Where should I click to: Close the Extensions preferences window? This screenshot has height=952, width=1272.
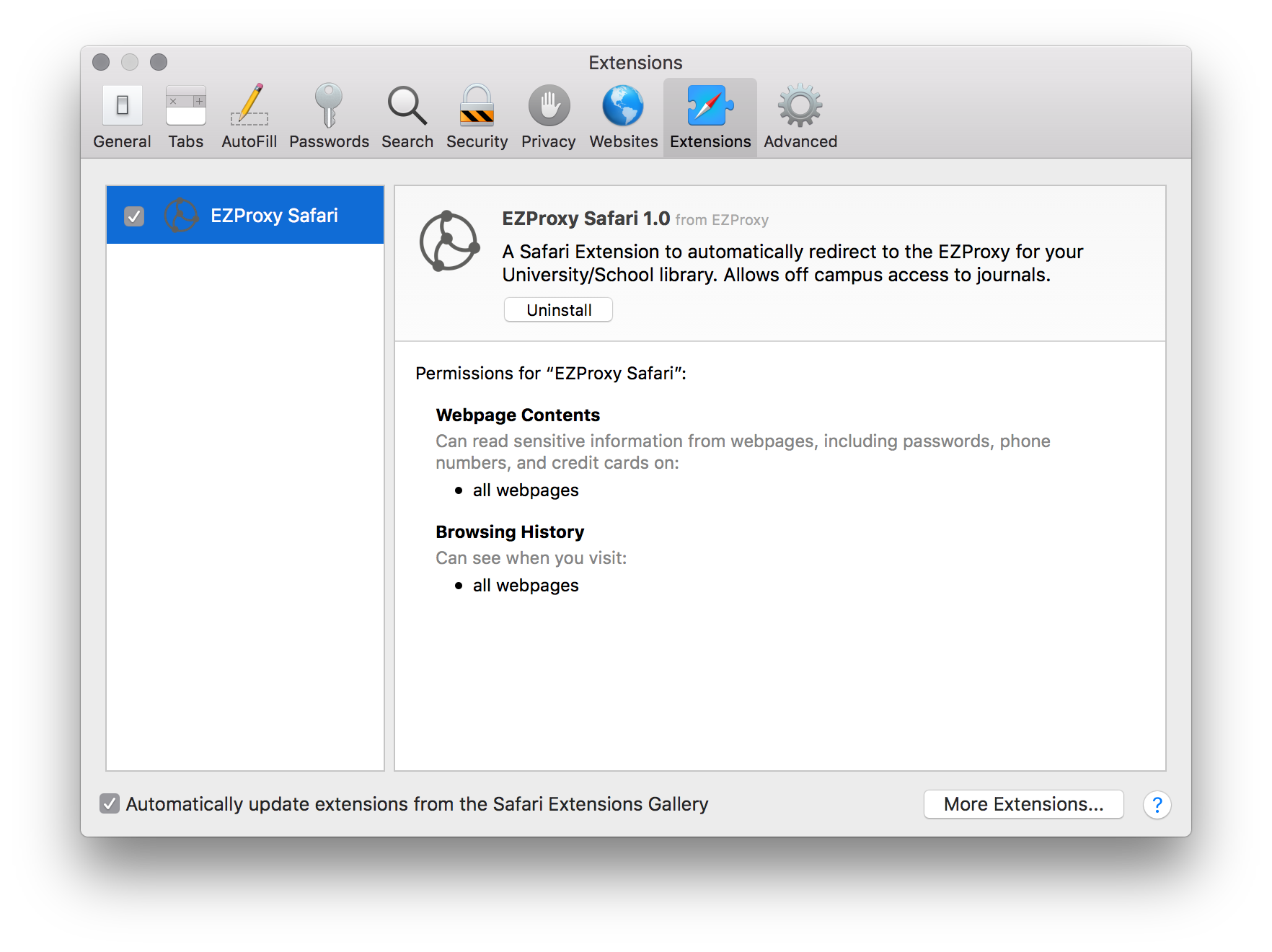(101, 62)
